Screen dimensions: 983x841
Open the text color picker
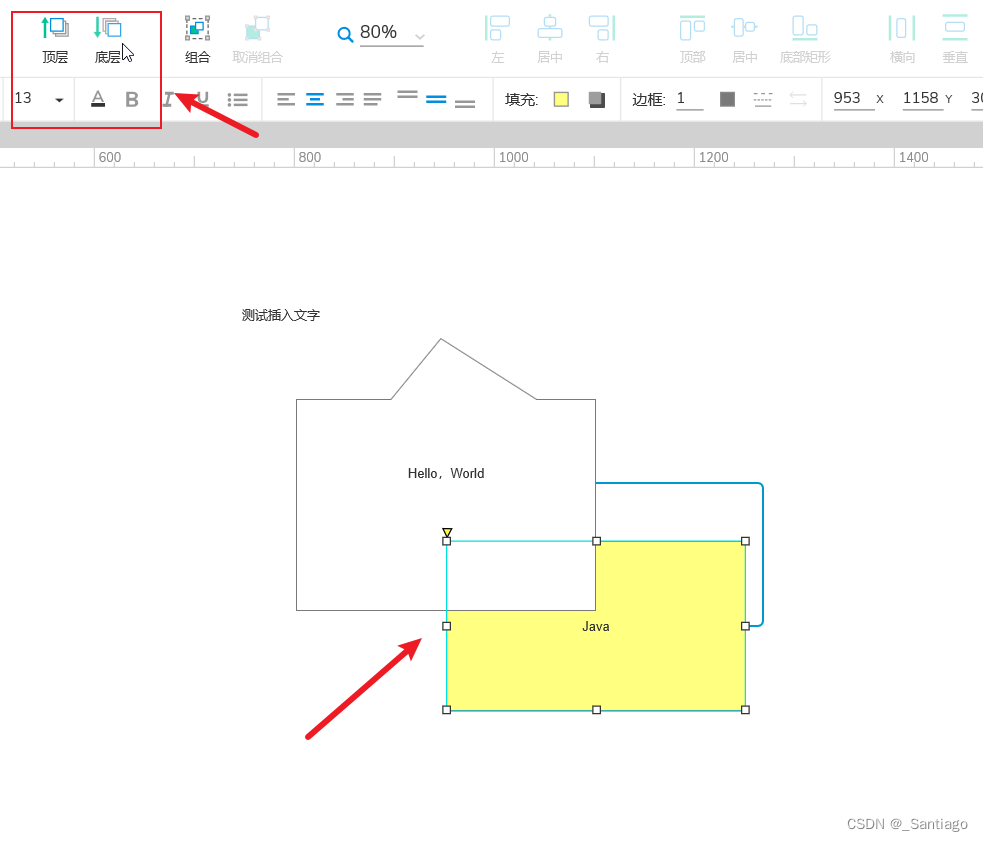click(98, 98)
